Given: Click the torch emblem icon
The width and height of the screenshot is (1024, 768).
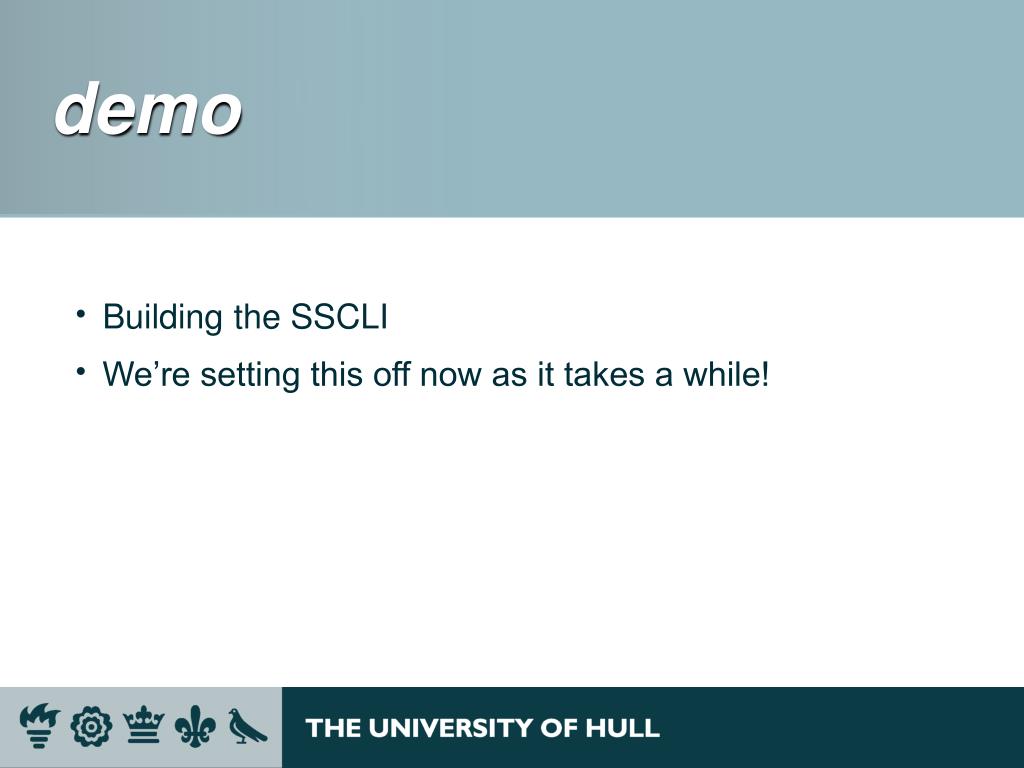Looking at the screenshot, I should pos(39,726).
